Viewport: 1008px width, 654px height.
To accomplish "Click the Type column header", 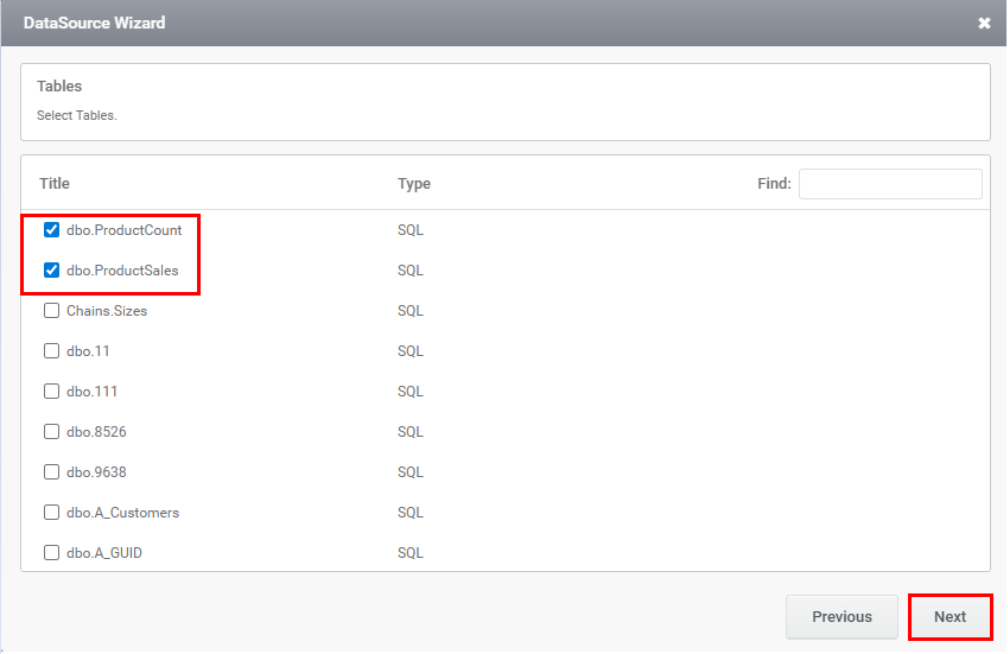I will [414, 183].
